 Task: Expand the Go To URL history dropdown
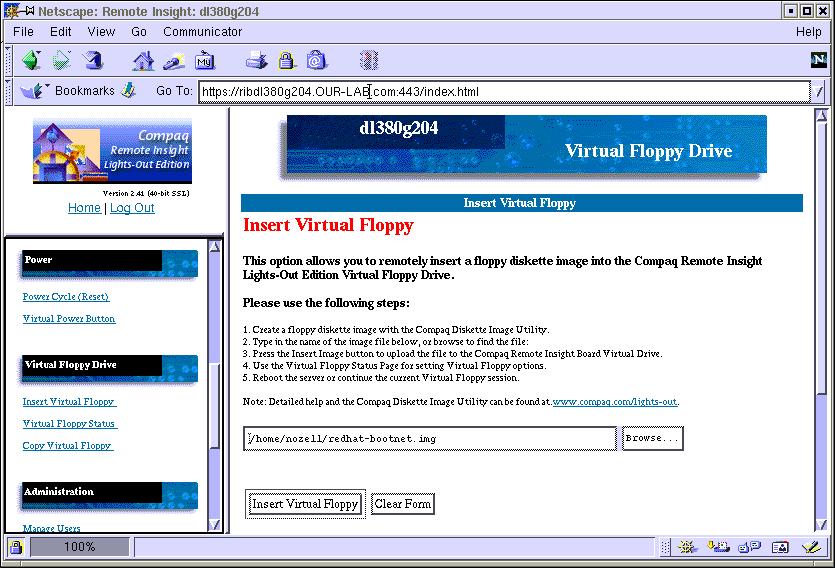click(x=820, y=92)
